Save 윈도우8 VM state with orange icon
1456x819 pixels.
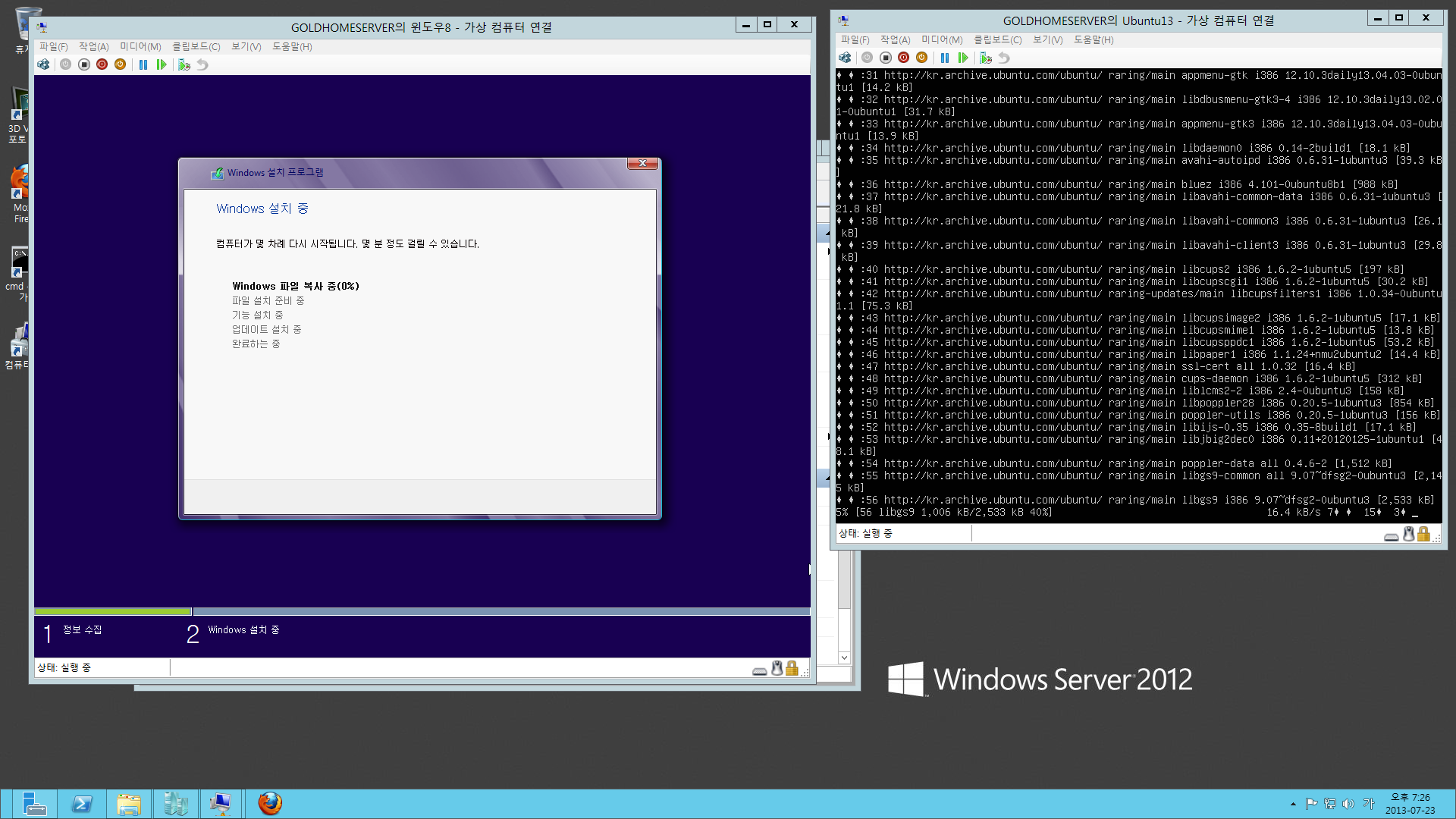point(121,65)
